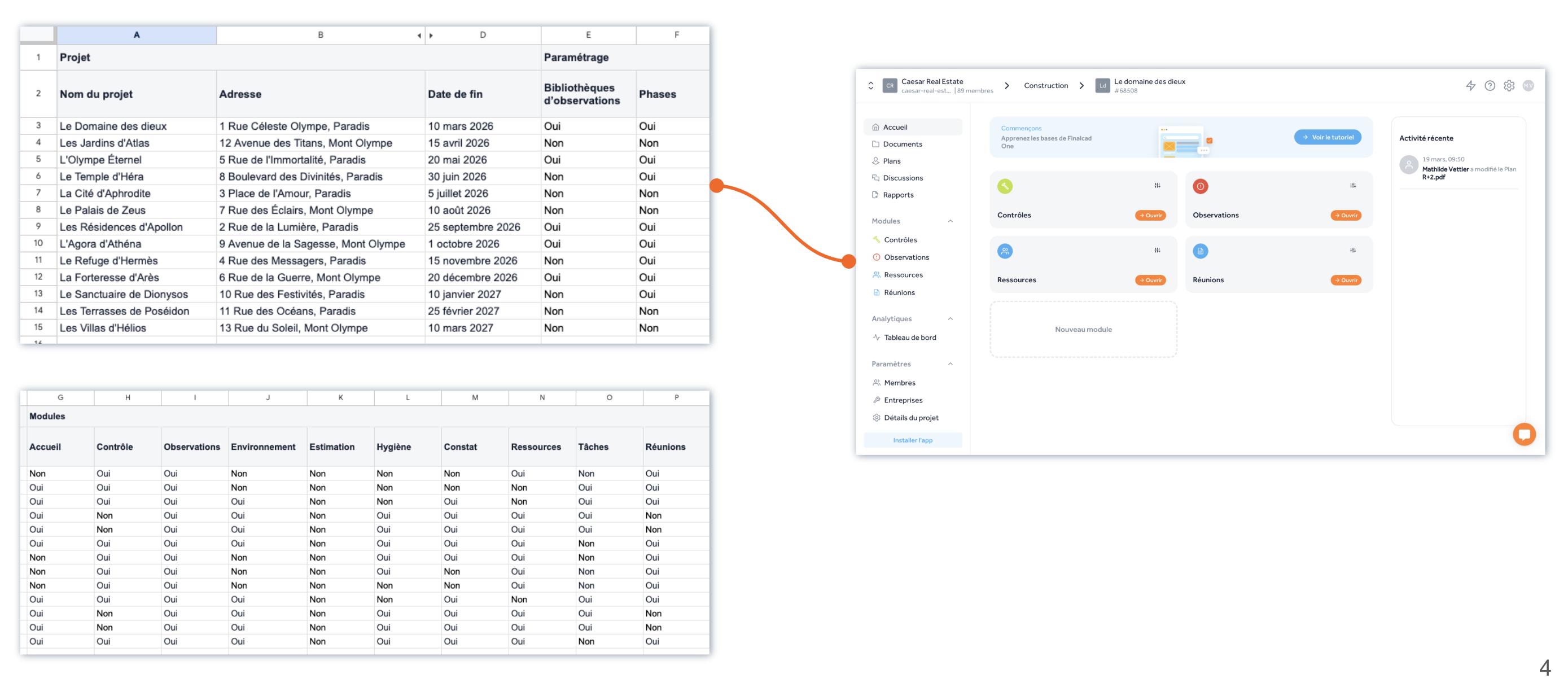The height and width of the screenshot is (683, 1568).
Task: Click Ouvrir on the Ressources card
Action: click(1150, 280)
